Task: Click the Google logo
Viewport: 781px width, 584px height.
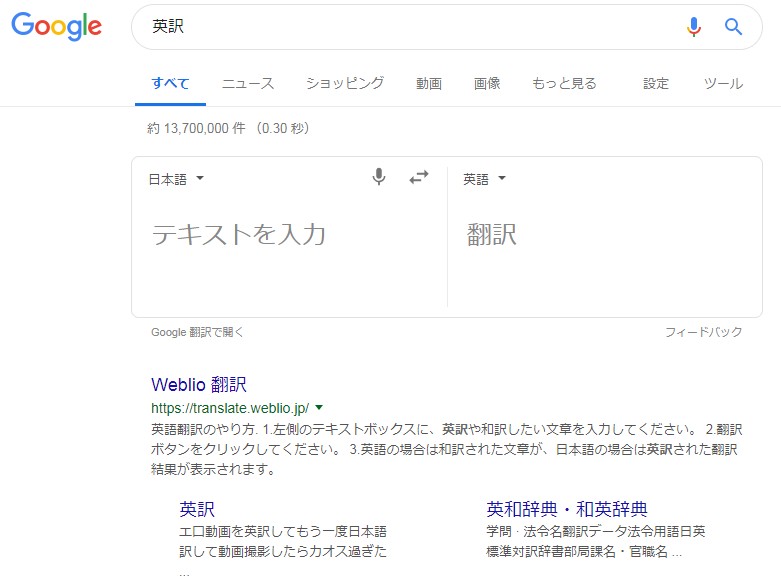Action: click(x=56, y=27)
